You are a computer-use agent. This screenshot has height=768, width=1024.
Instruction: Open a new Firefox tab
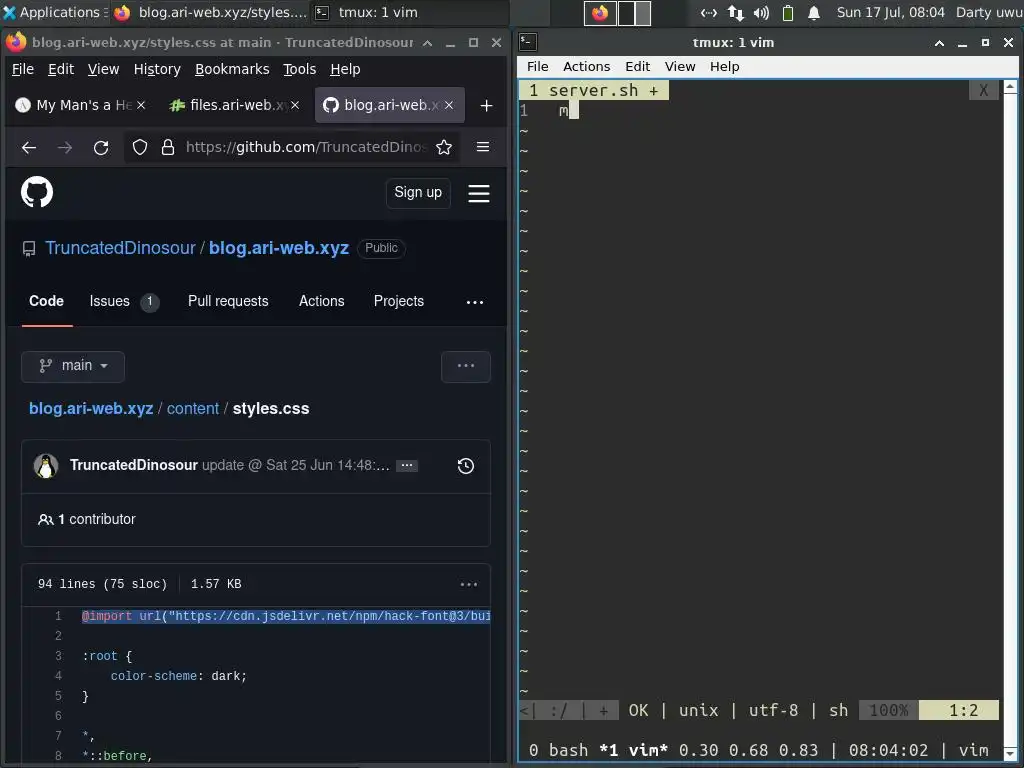point(486,106)
